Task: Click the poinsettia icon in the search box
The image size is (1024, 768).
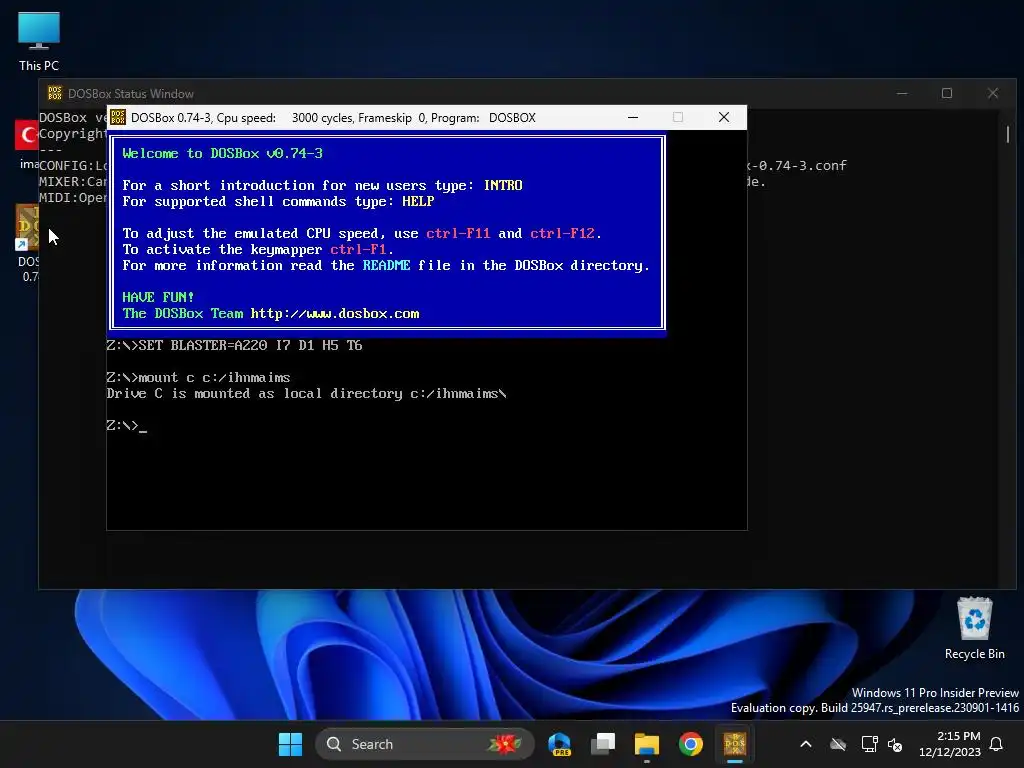Action: coord(504,744)
